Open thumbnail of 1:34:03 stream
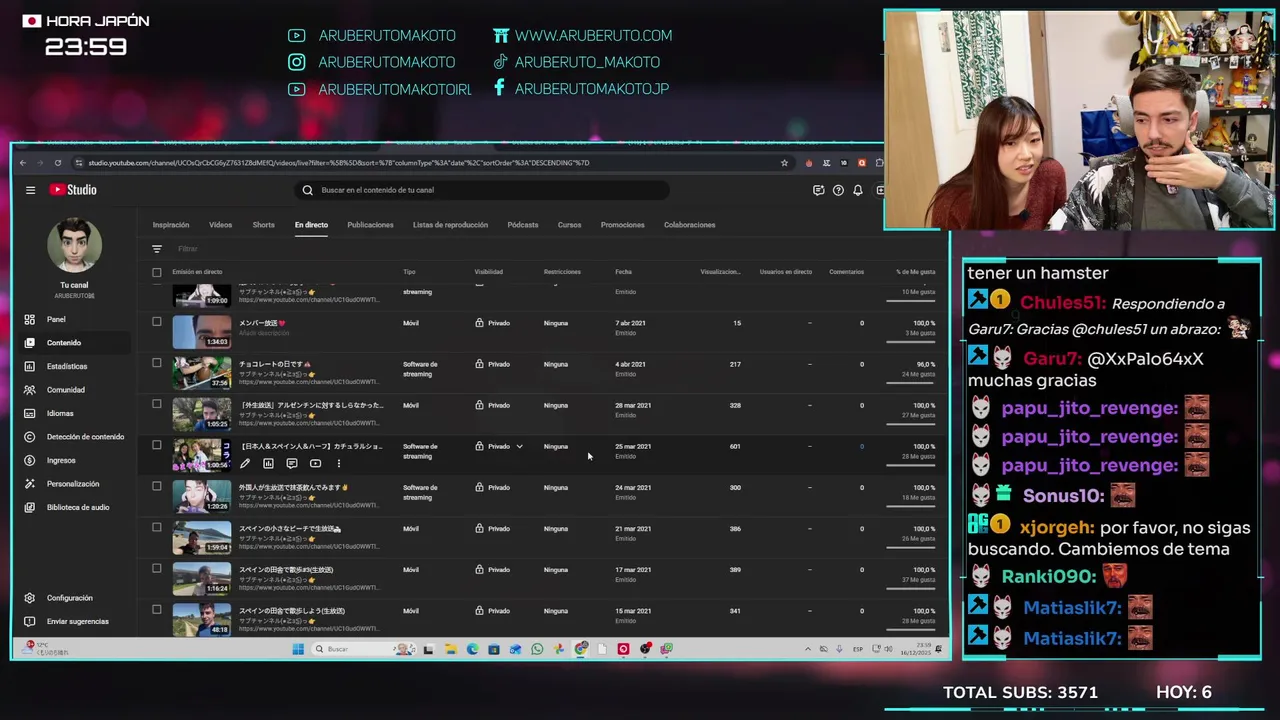1280x720 pixels. tap(201, 332)
